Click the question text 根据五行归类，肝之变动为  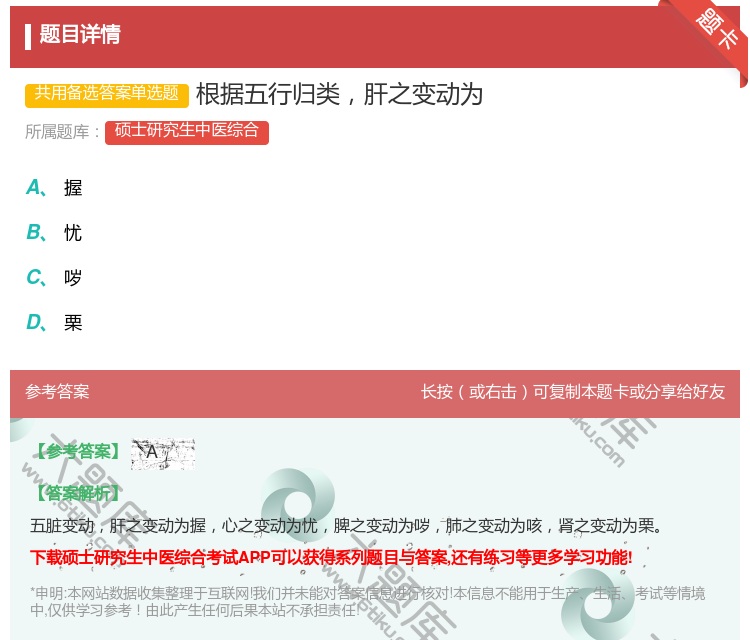tap(339, 94)
